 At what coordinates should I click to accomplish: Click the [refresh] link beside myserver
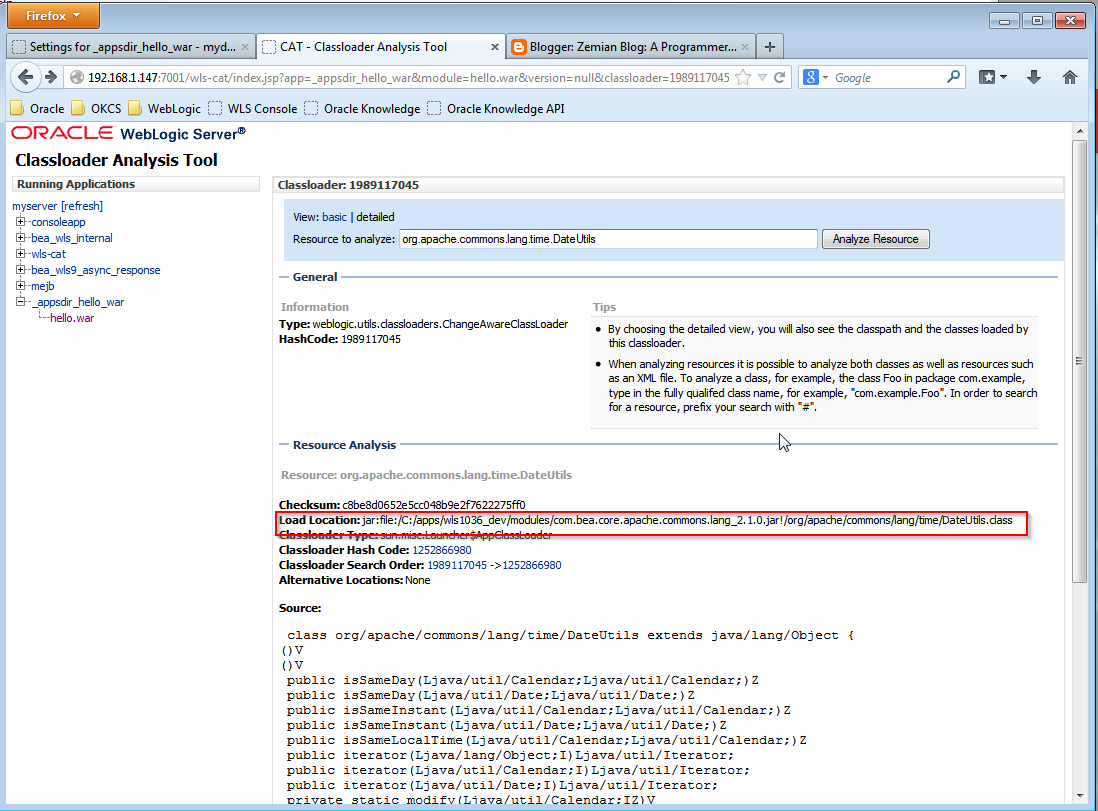point(82,206)
